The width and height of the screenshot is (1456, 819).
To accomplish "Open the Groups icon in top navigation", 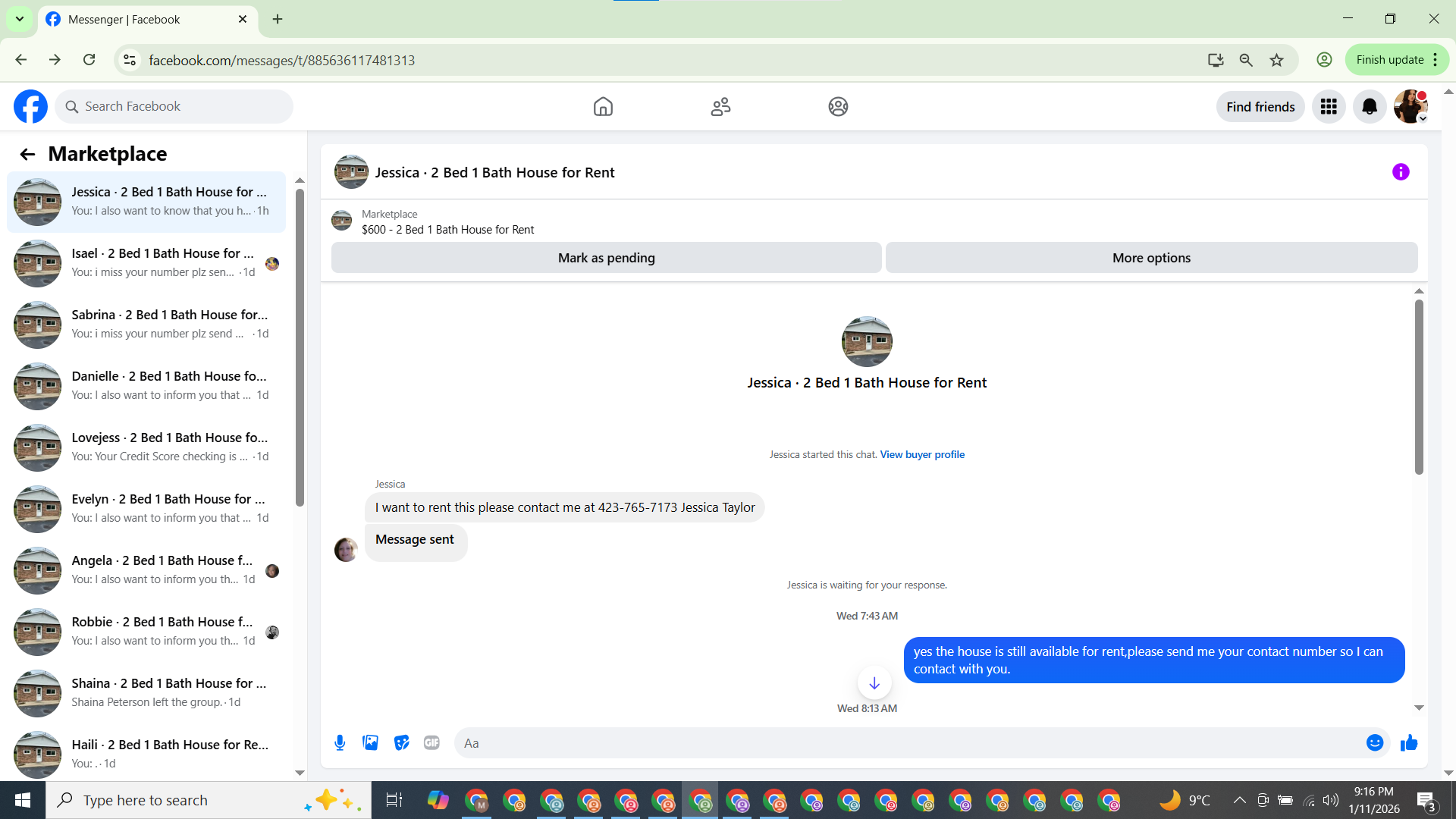I will (838, 107).
